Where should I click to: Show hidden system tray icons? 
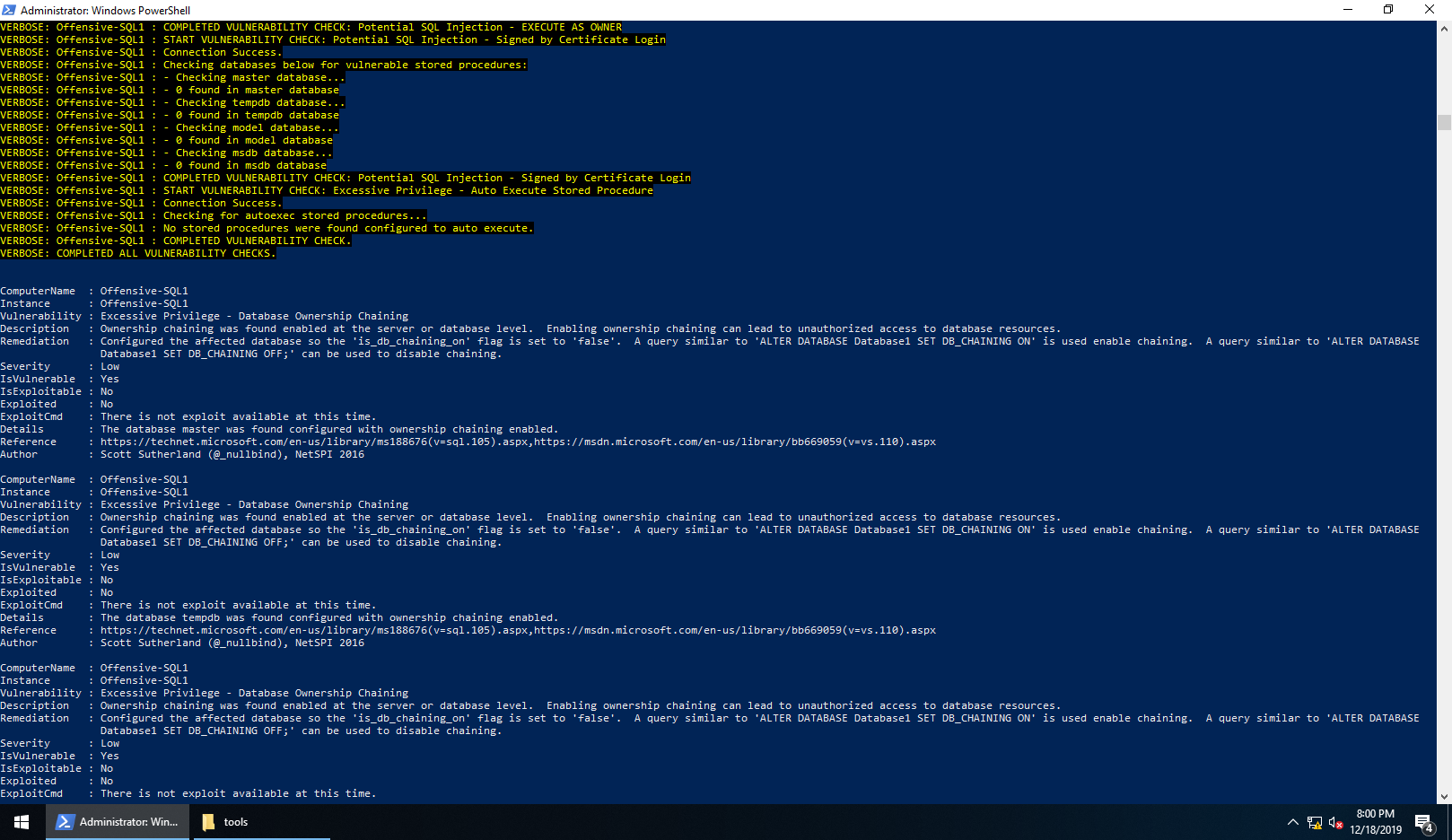tap(1292, 822)
